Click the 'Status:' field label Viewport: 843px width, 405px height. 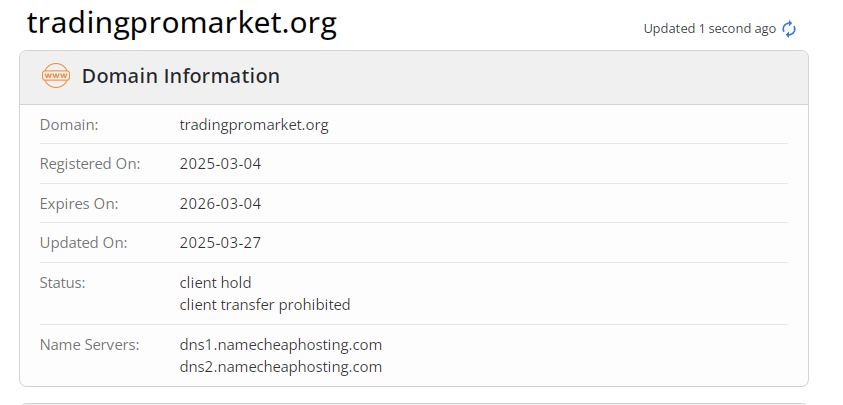pos(63,282)
